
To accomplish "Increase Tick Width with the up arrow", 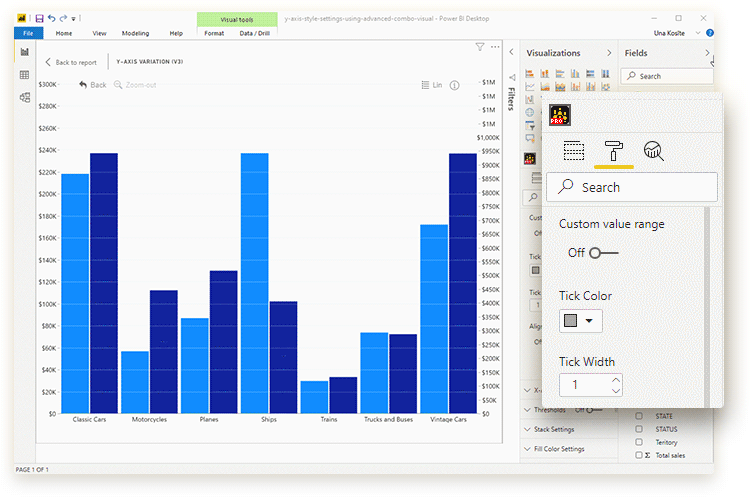I will pos(616,380).
